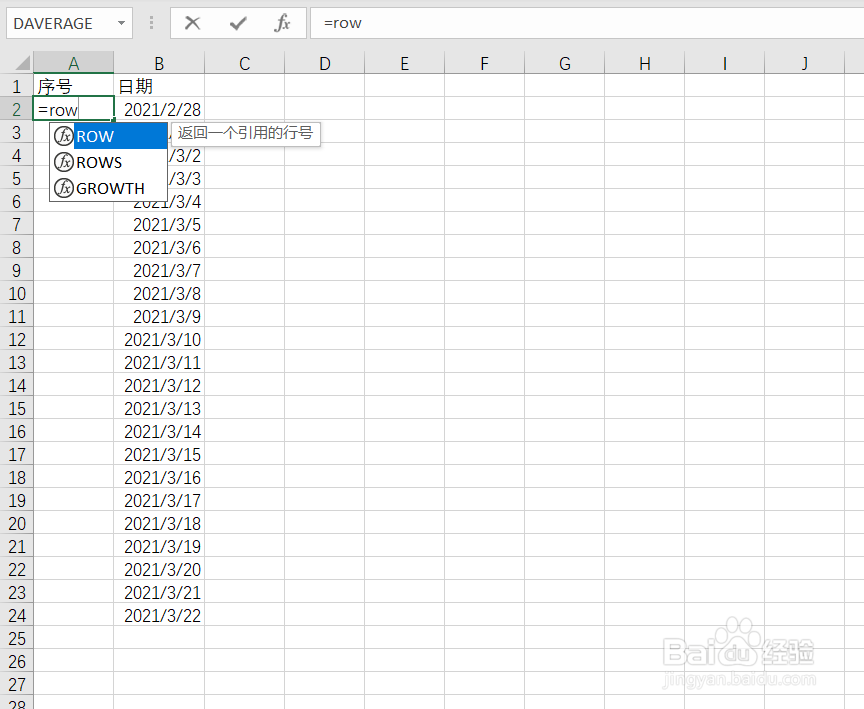Click cell with date 2021/3/13
The image size is (864, 709).
[159, 408]
